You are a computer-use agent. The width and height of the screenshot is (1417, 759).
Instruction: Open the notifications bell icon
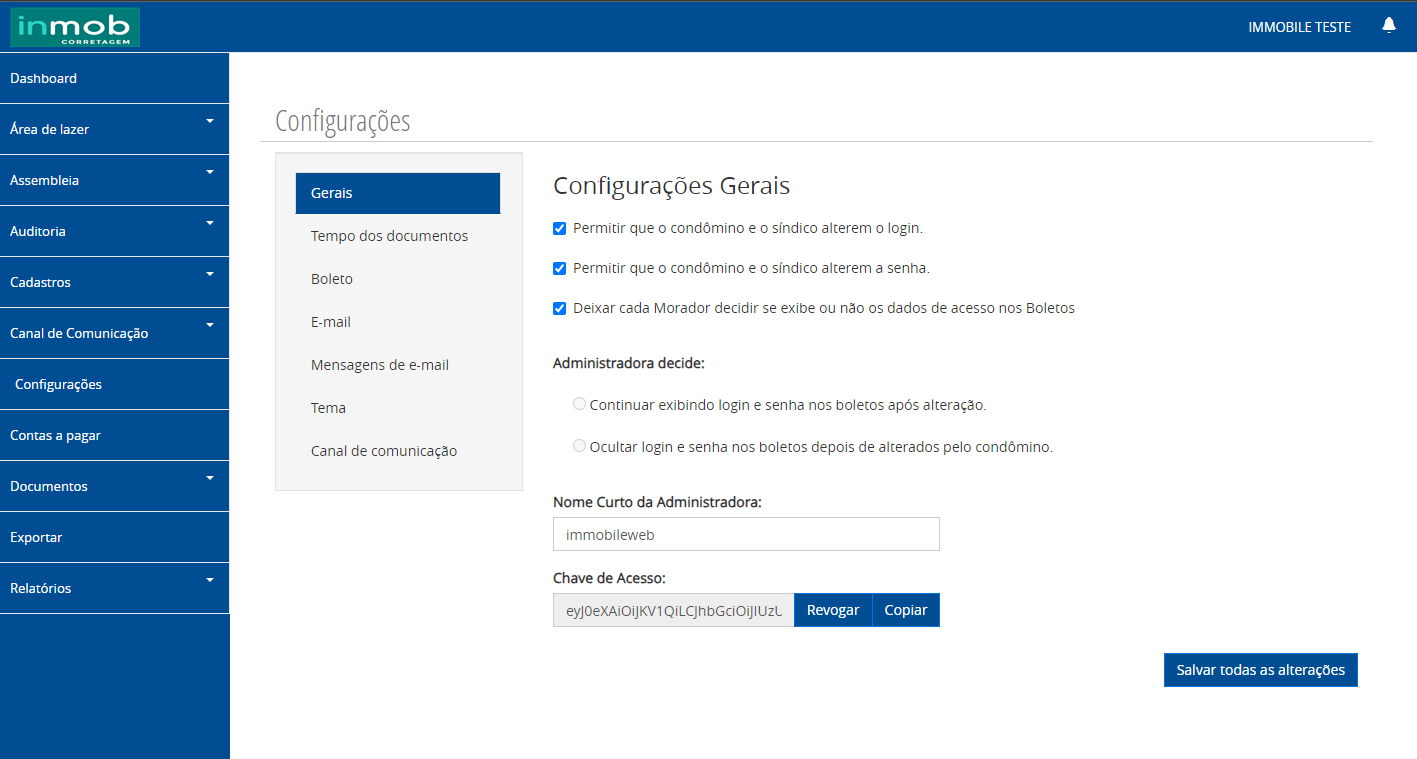point(1389,25)
